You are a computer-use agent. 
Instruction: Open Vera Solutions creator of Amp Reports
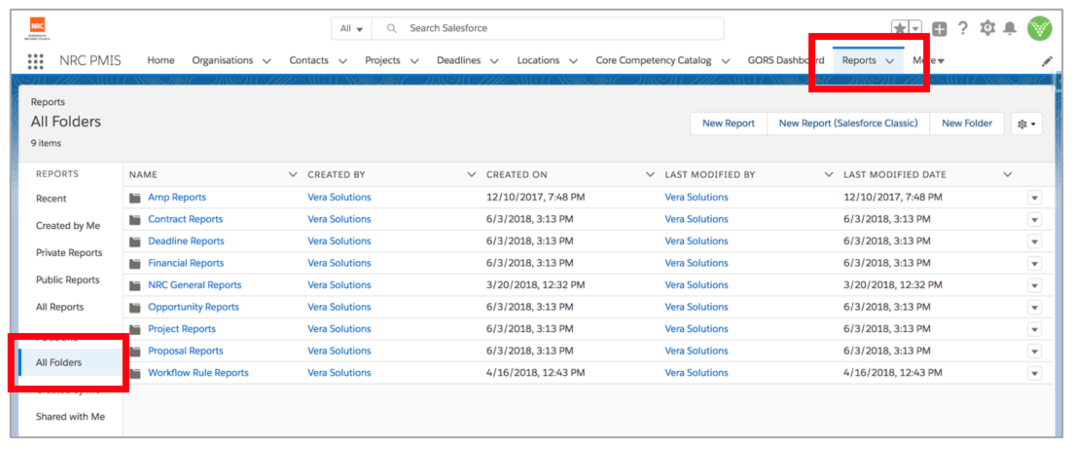339,197
